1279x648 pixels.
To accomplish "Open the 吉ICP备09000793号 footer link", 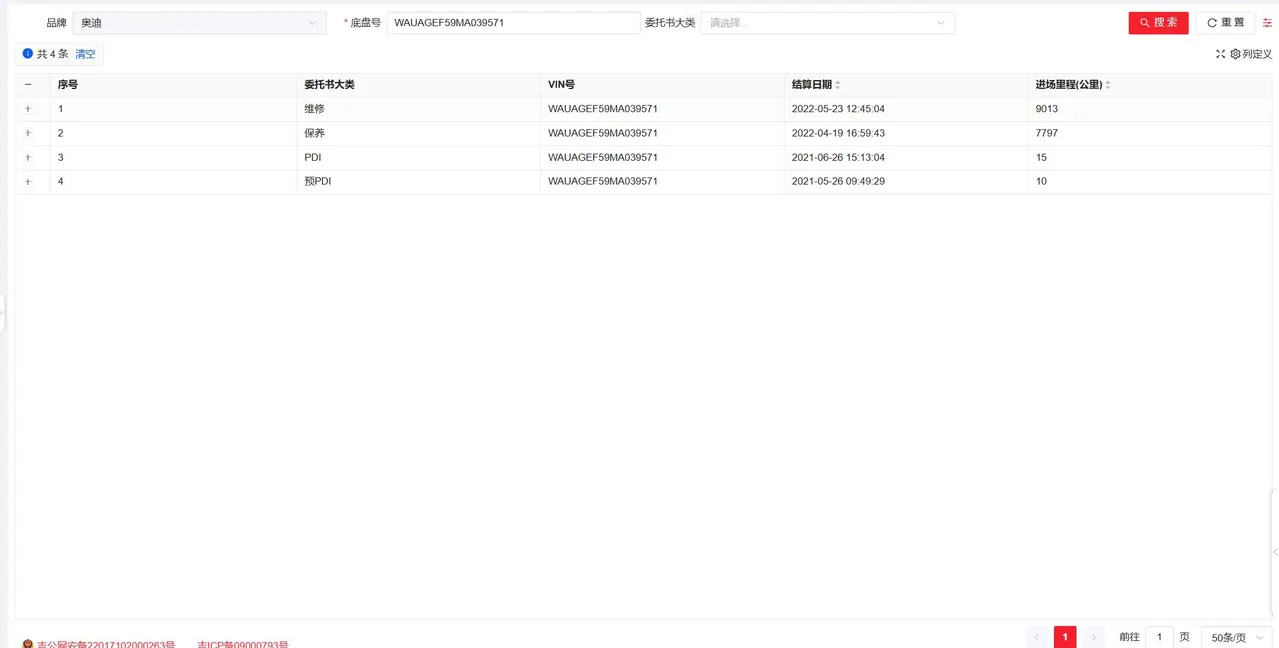I will tap(243, 644).
